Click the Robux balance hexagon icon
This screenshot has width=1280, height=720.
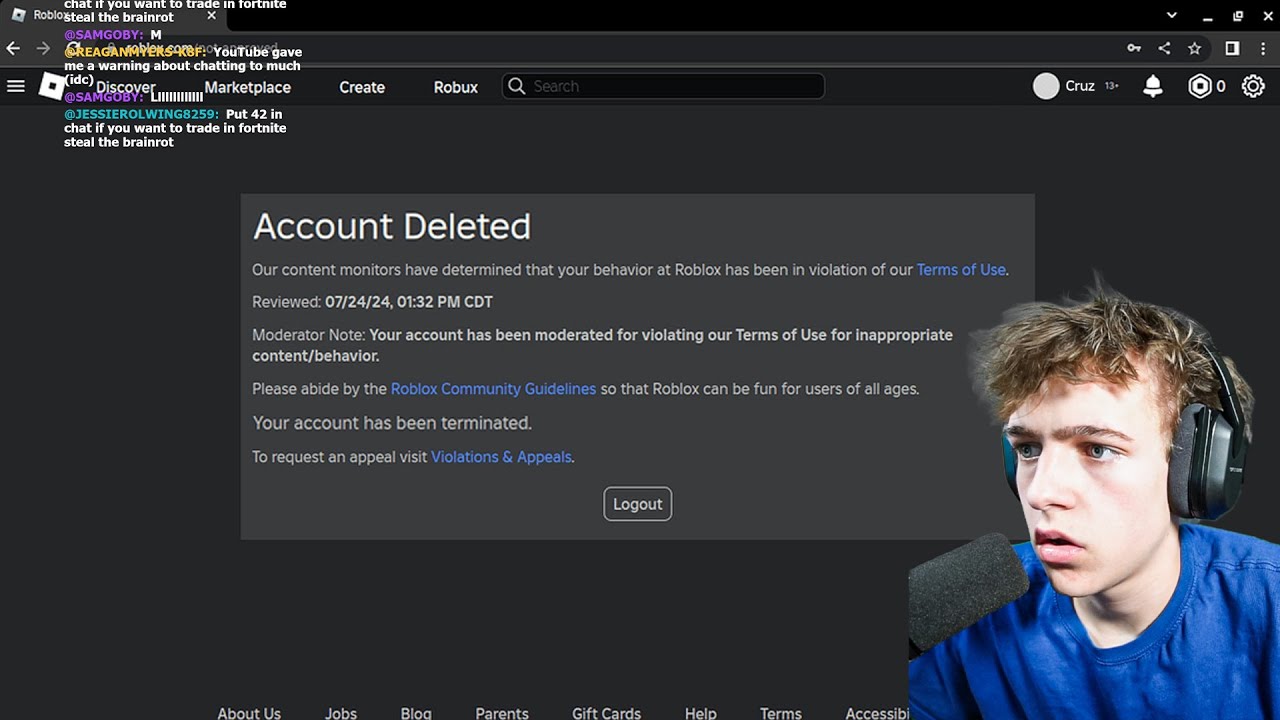pyautogui.click(x=1200, y=87)
